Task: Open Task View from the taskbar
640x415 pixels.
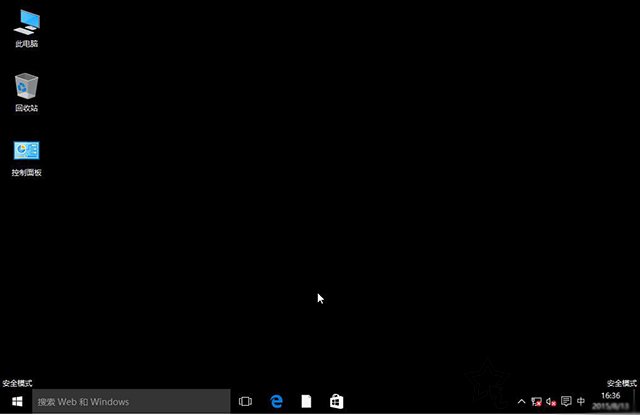Action: click(245, 402)
